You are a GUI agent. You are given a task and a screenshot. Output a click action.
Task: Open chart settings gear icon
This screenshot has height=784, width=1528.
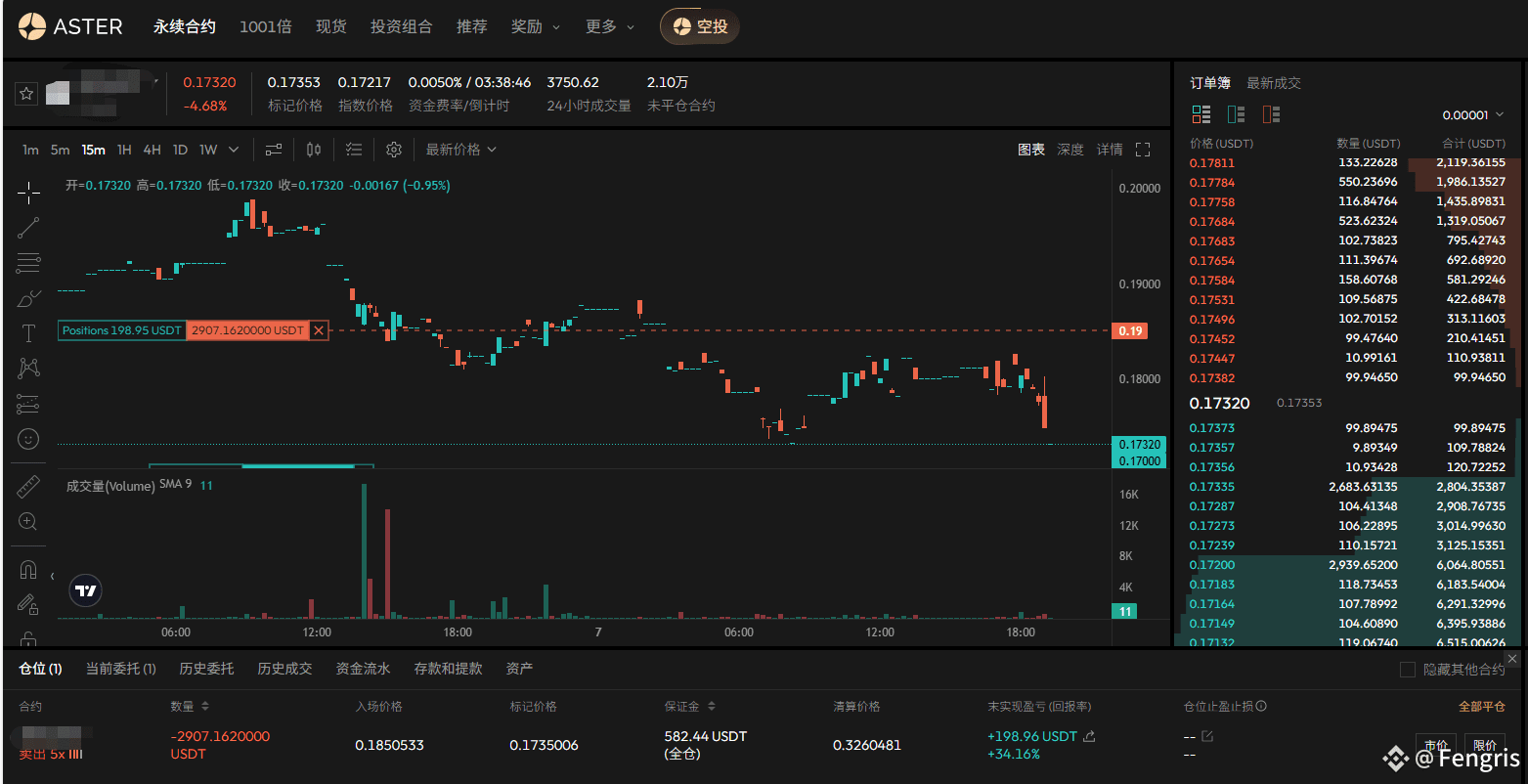394,150
